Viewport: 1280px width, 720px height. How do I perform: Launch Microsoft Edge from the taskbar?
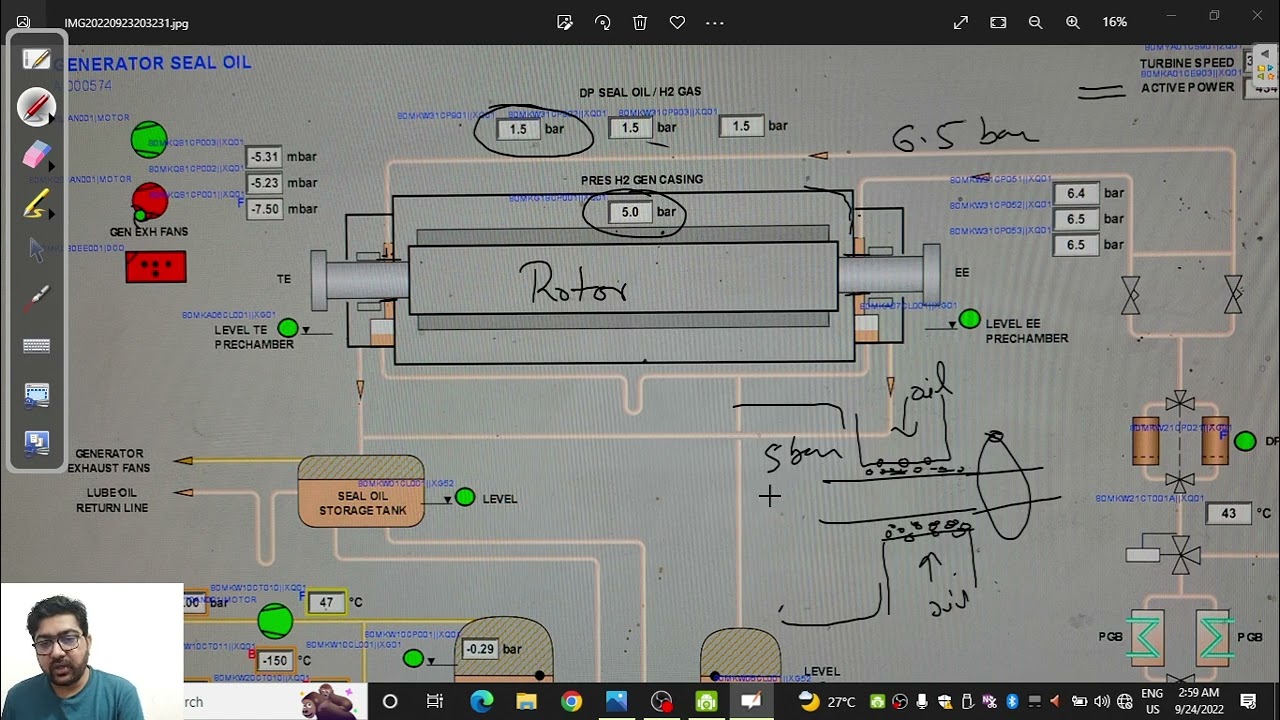coord(481,701)
